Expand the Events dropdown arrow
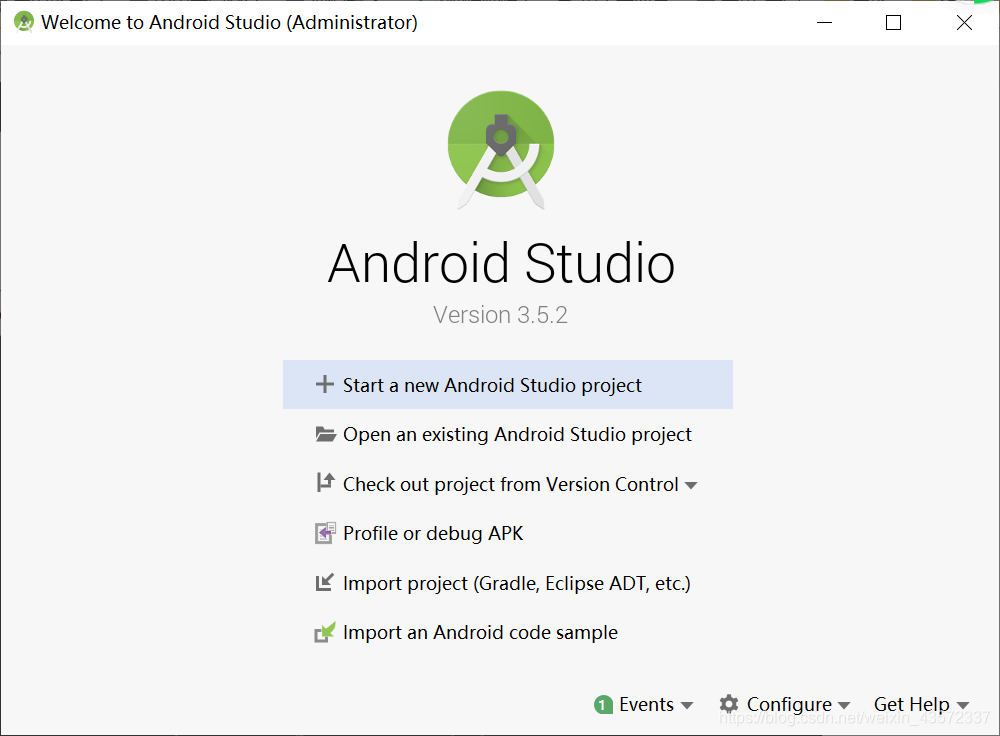Viewport: 1000px width, 736px height. click(687, 705)
